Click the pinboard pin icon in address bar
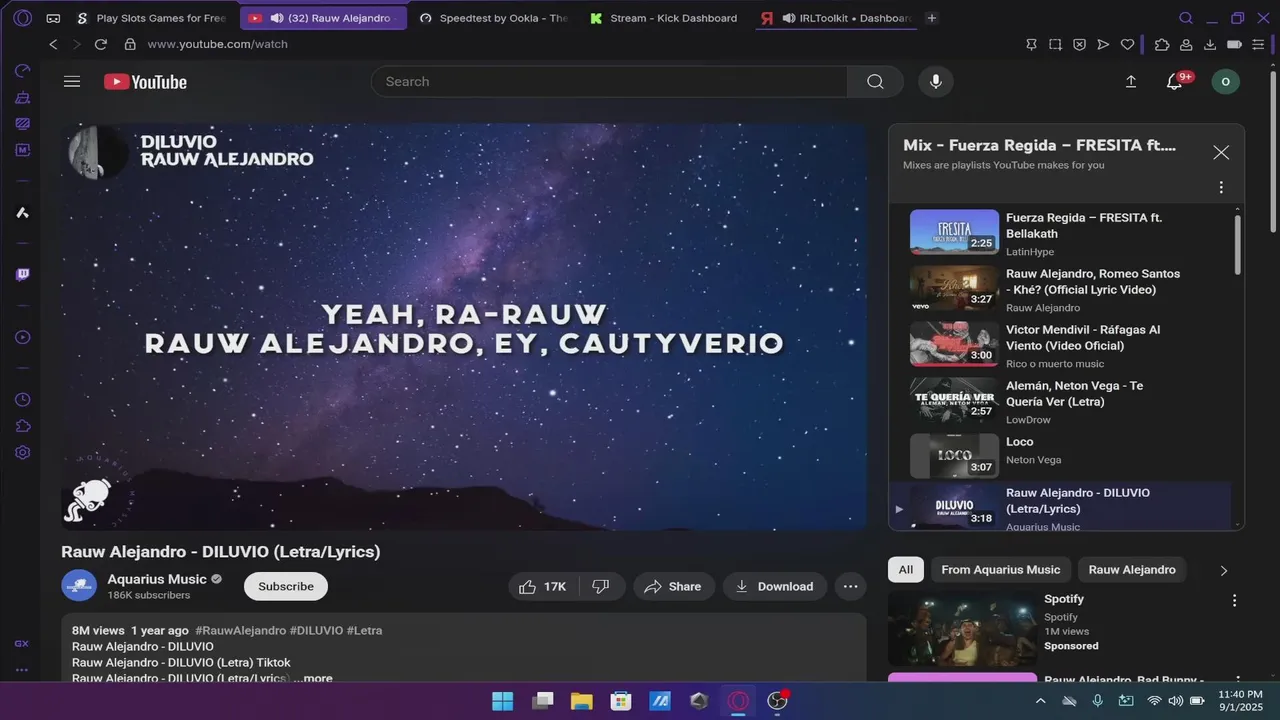Image resolution: width=1280 pixels, height=720 pixels. click(1032, 44)
